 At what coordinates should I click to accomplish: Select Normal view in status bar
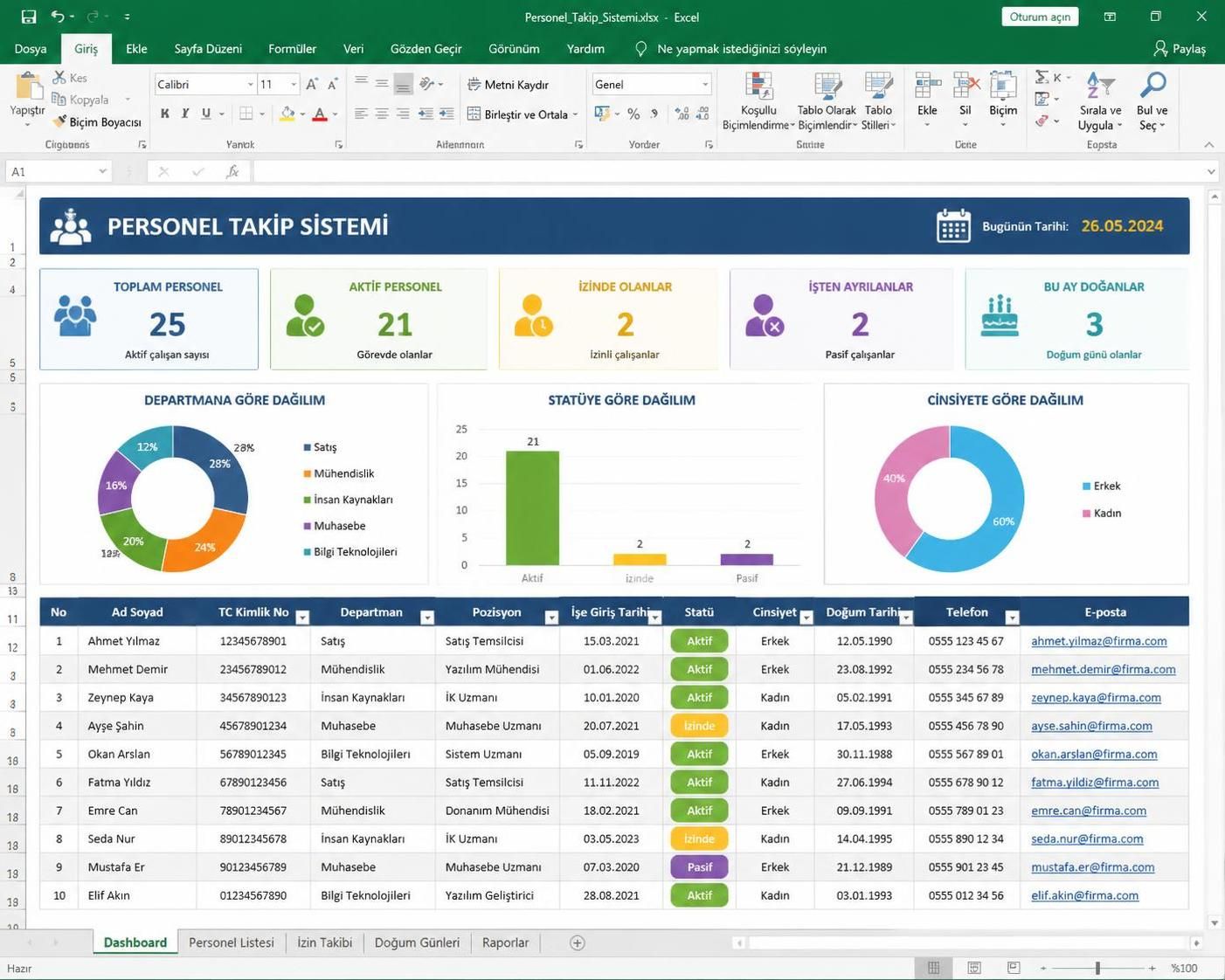[934, 968]
